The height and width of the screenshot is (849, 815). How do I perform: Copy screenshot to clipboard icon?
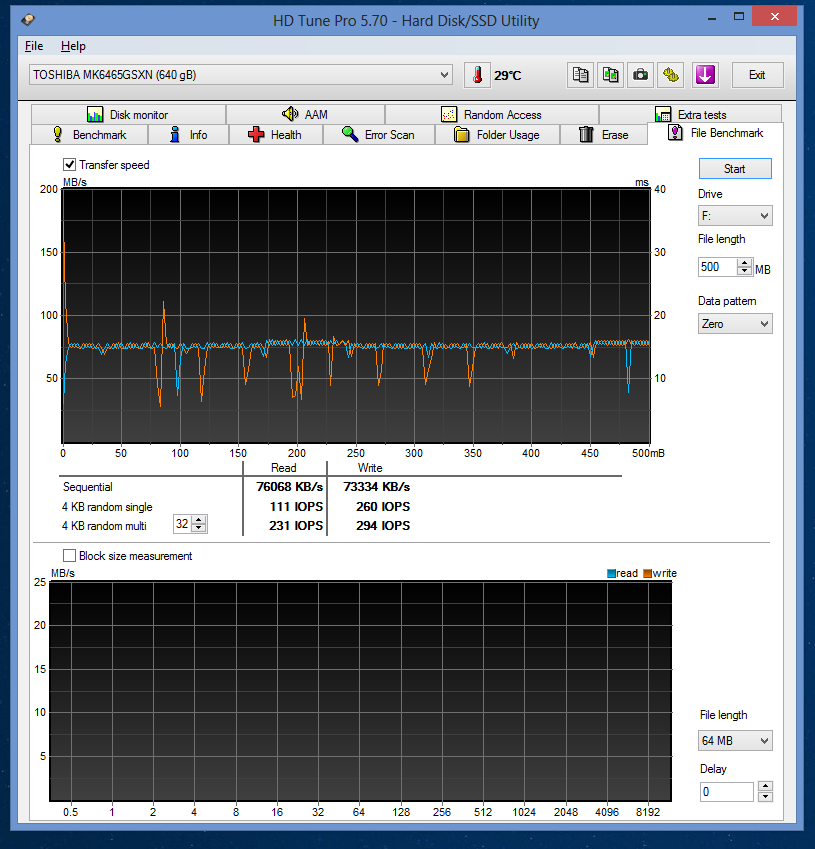610,75
